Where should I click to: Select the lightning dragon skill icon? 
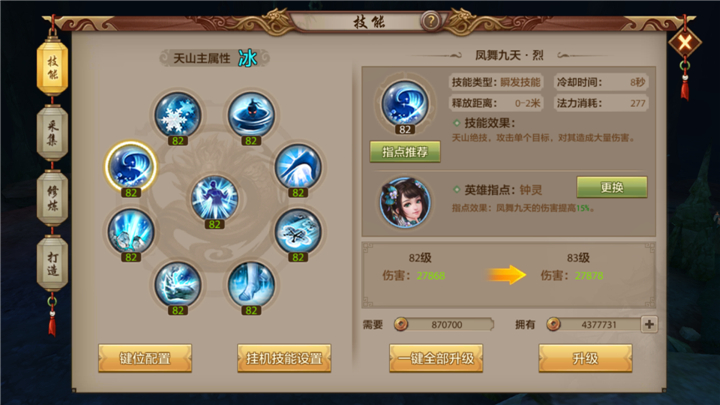coord(178,284)
